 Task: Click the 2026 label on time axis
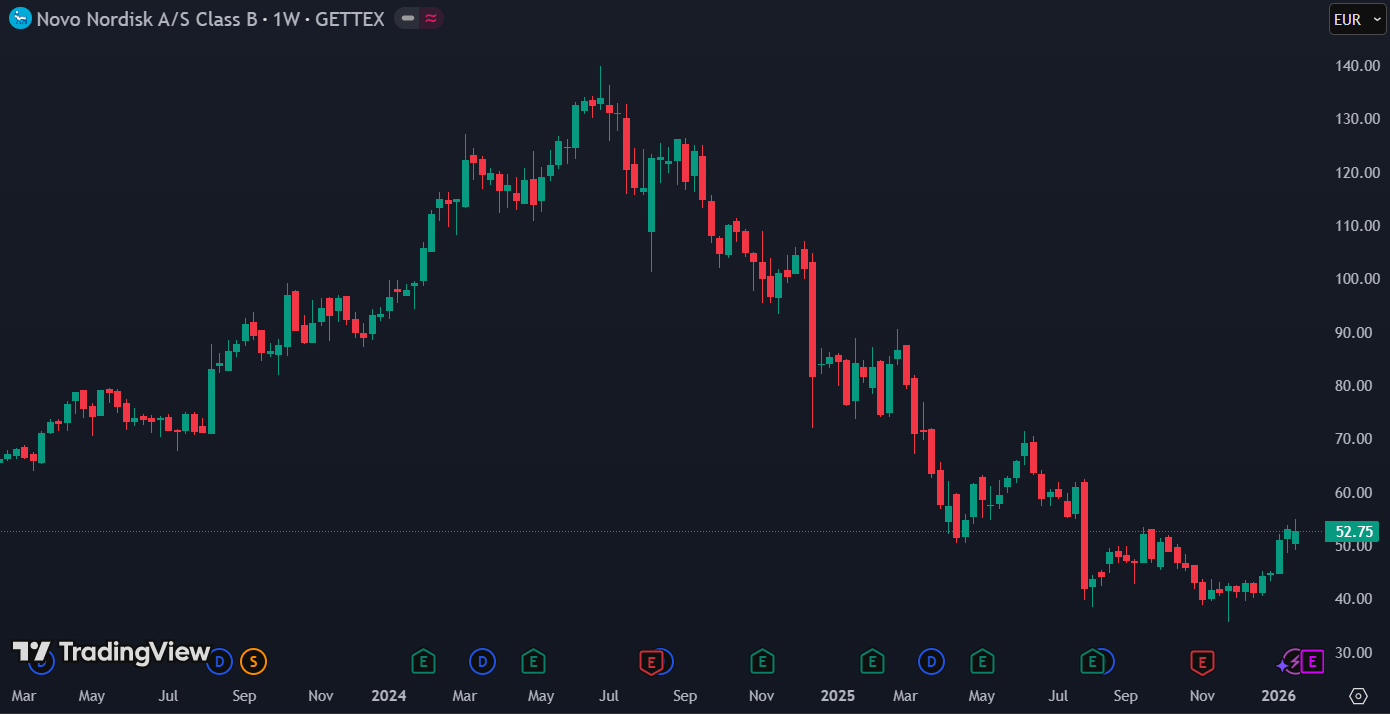(x=1278, y=696)
